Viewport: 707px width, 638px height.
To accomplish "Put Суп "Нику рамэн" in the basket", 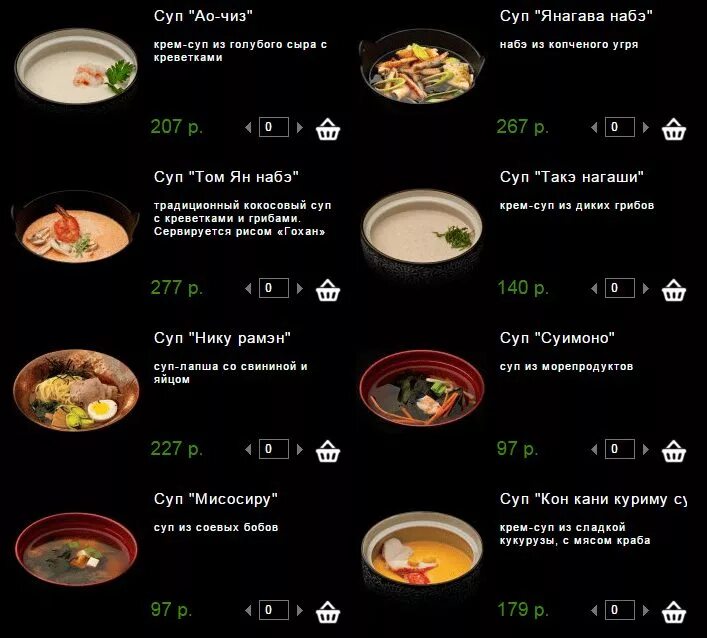I will (328, 451).
